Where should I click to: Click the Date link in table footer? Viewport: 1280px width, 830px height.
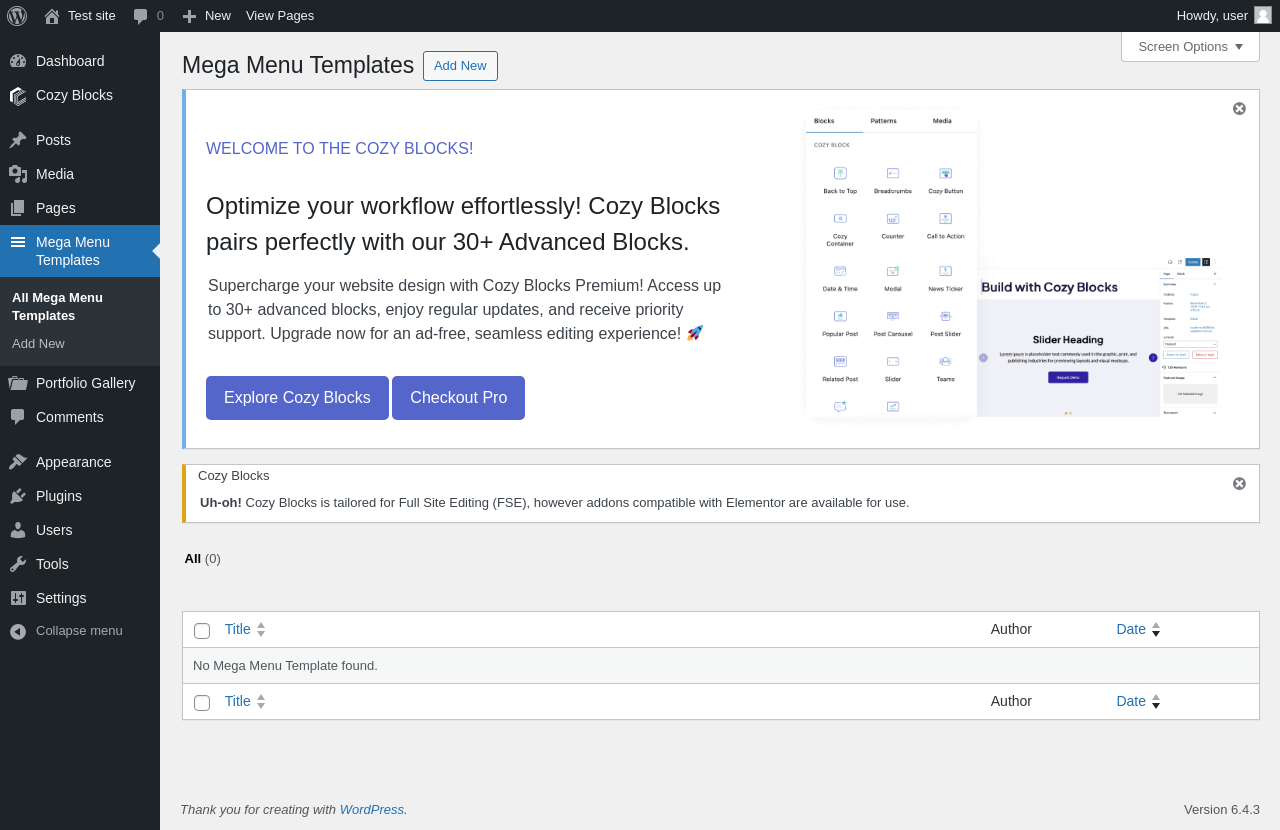(x=1131, y=701)
